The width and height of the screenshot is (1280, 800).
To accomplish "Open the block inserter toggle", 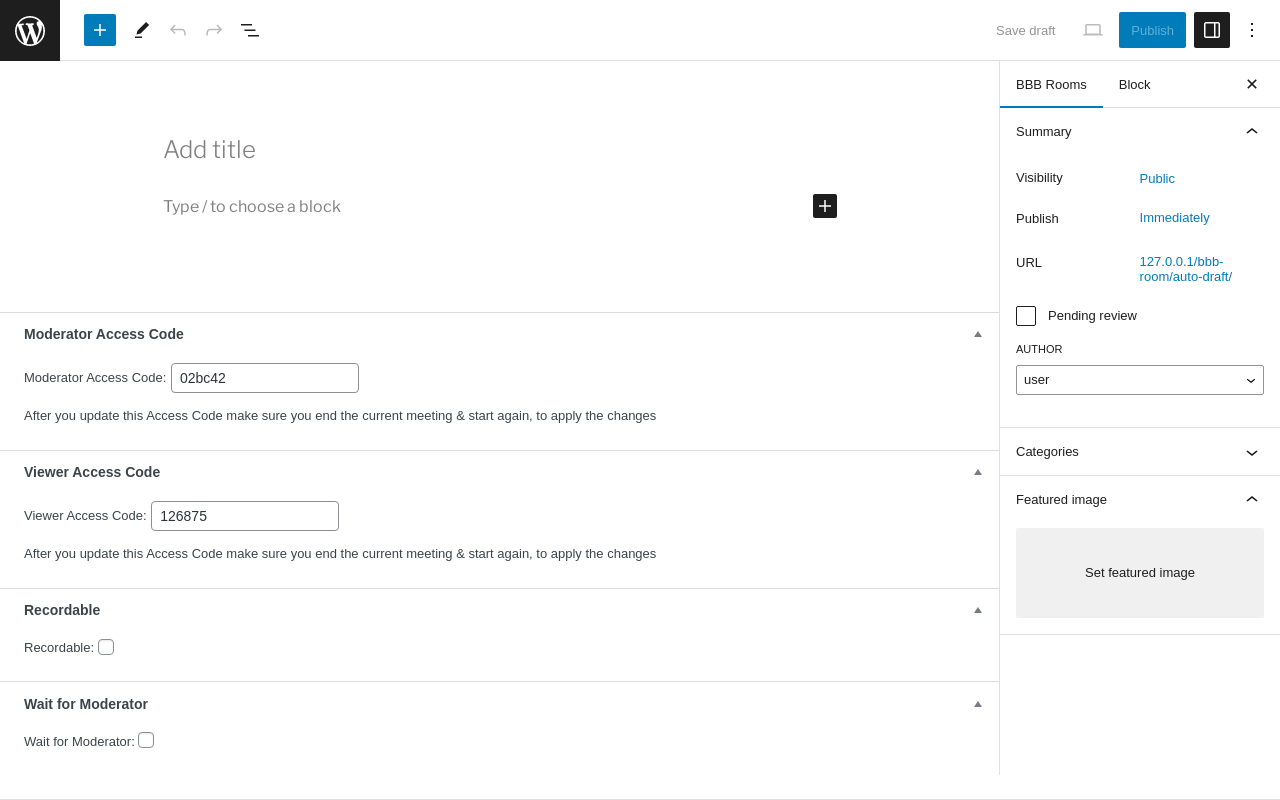I will tap(100, 30).
